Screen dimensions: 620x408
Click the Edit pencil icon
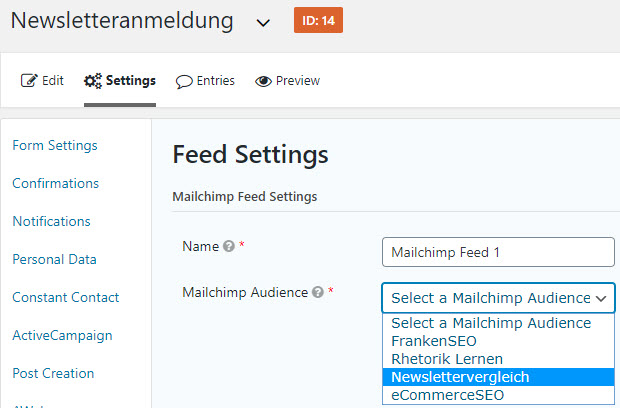(29, 81)
